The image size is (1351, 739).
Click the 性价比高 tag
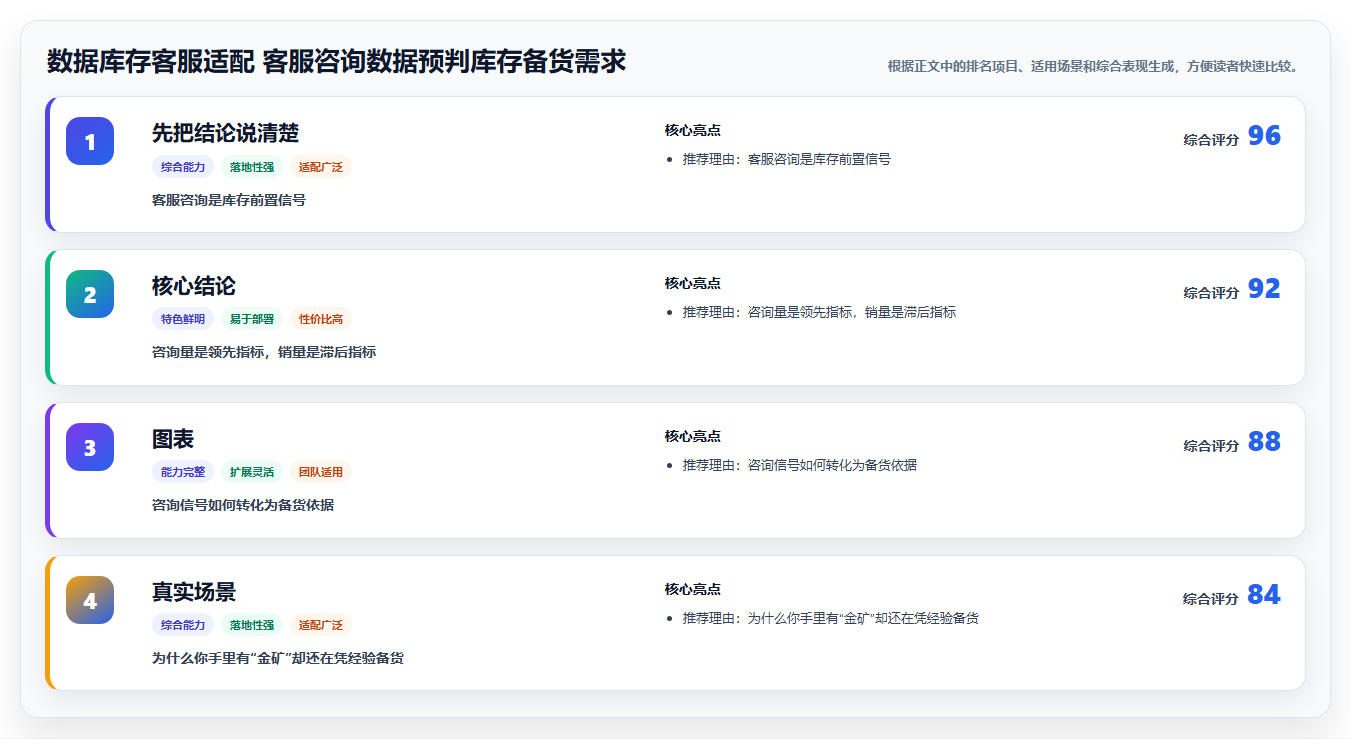coord(321,319)
